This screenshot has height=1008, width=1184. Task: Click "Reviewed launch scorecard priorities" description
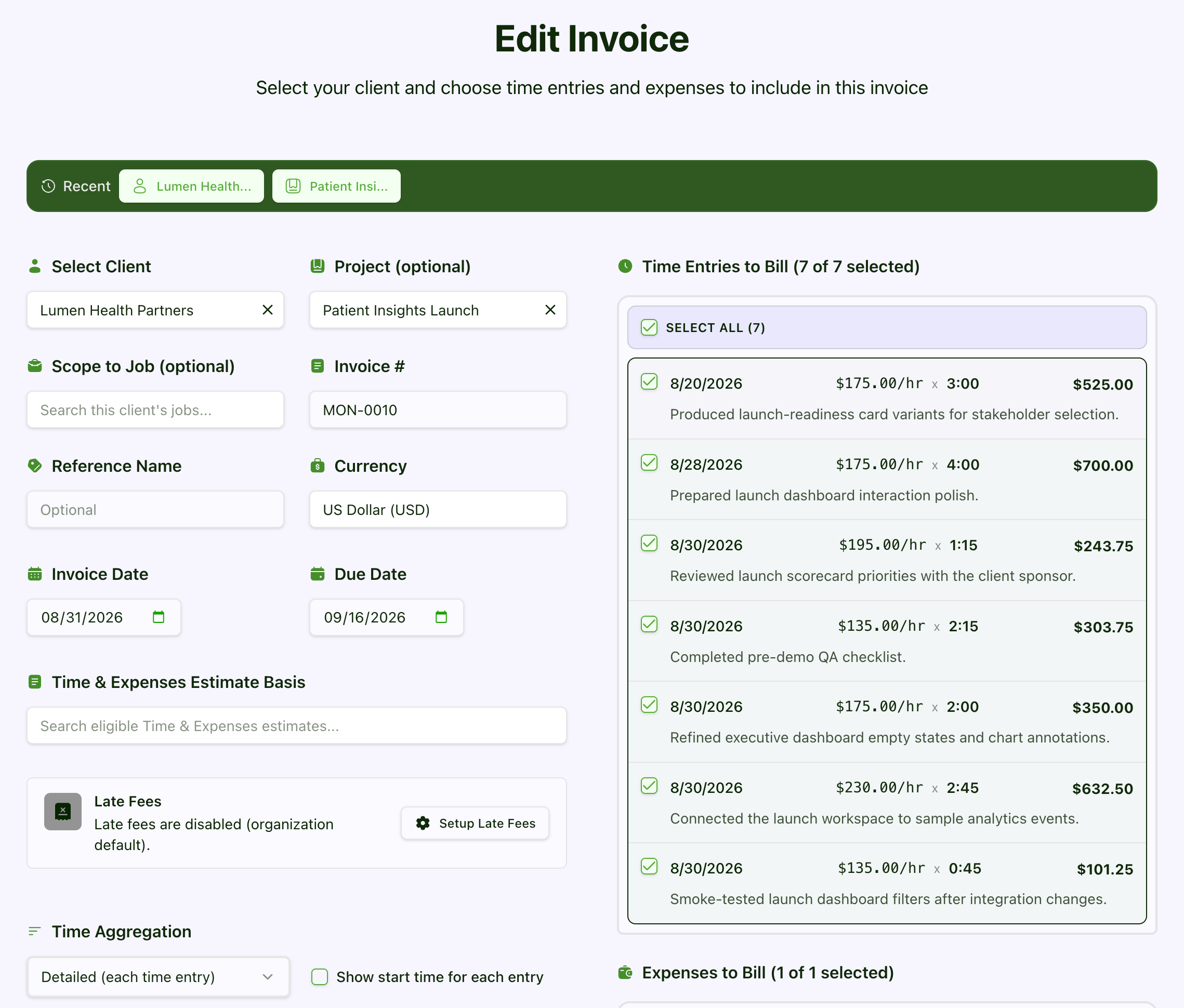[873, 576]
